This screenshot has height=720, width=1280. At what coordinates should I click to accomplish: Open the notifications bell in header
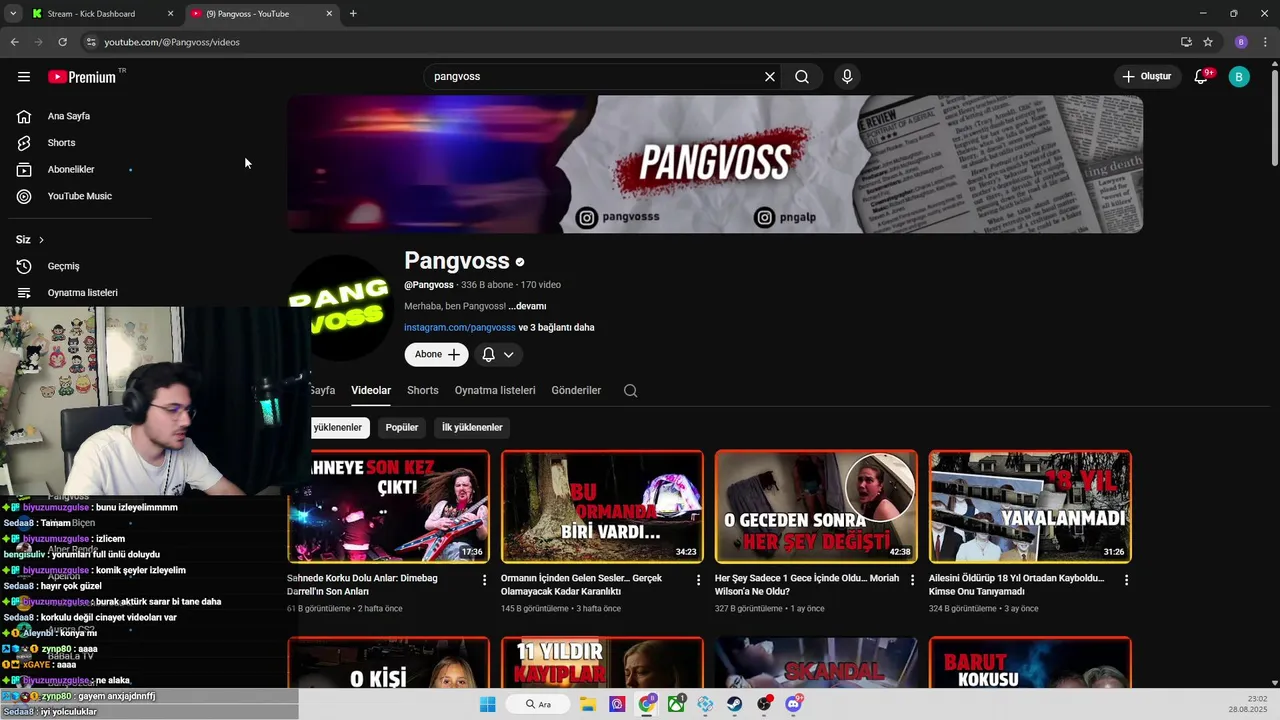pyautogui.click(x=1202, y=77)
